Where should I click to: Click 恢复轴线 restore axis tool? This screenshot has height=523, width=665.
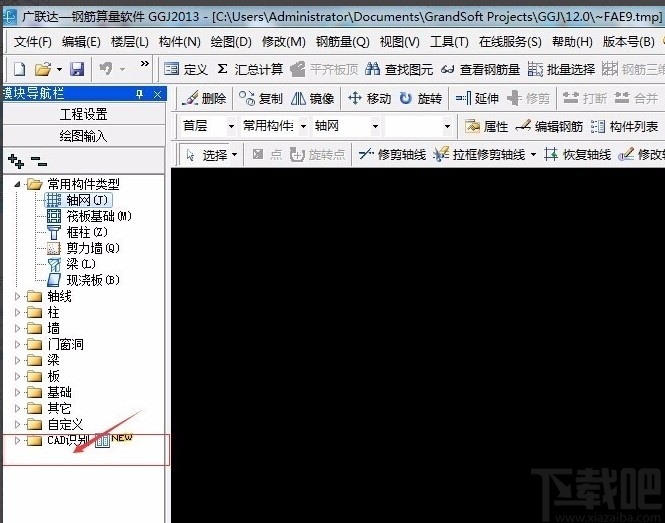[578, 155]
